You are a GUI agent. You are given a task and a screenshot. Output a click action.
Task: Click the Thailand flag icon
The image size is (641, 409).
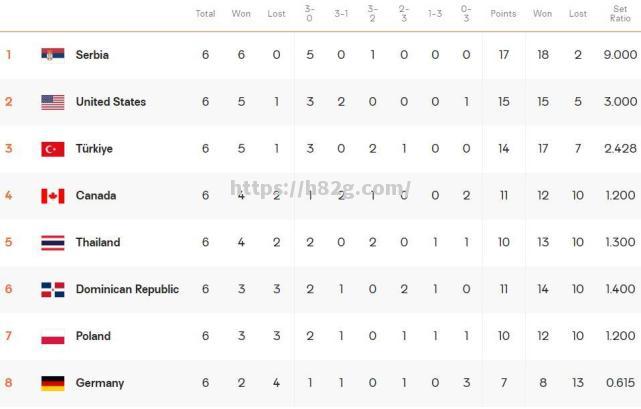53,243
